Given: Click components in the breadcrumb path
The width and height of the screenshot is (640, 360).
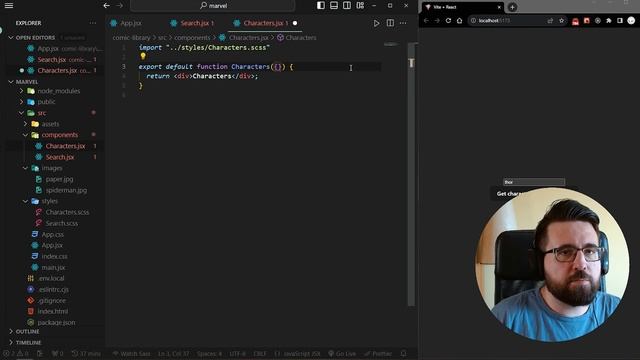Looking at the screenshot, I should 192,38.
